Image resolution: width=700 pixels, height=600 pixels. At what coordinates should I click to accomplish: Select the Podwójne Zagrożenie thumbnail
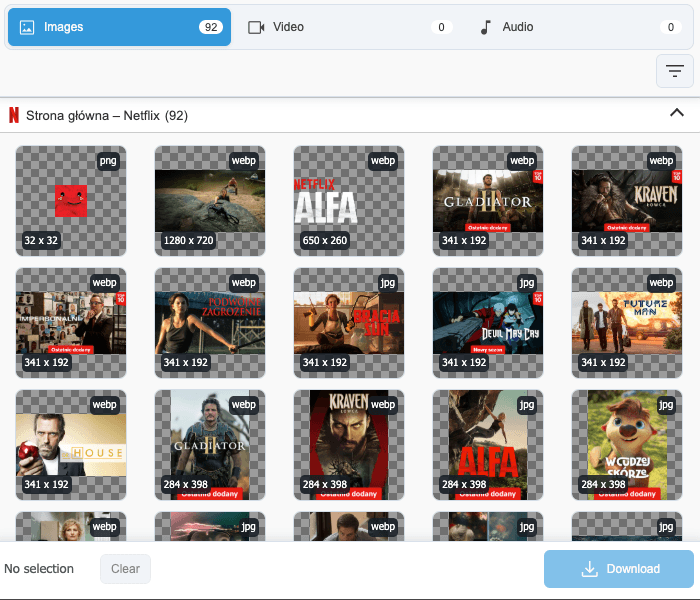click(x=210, y=323)
